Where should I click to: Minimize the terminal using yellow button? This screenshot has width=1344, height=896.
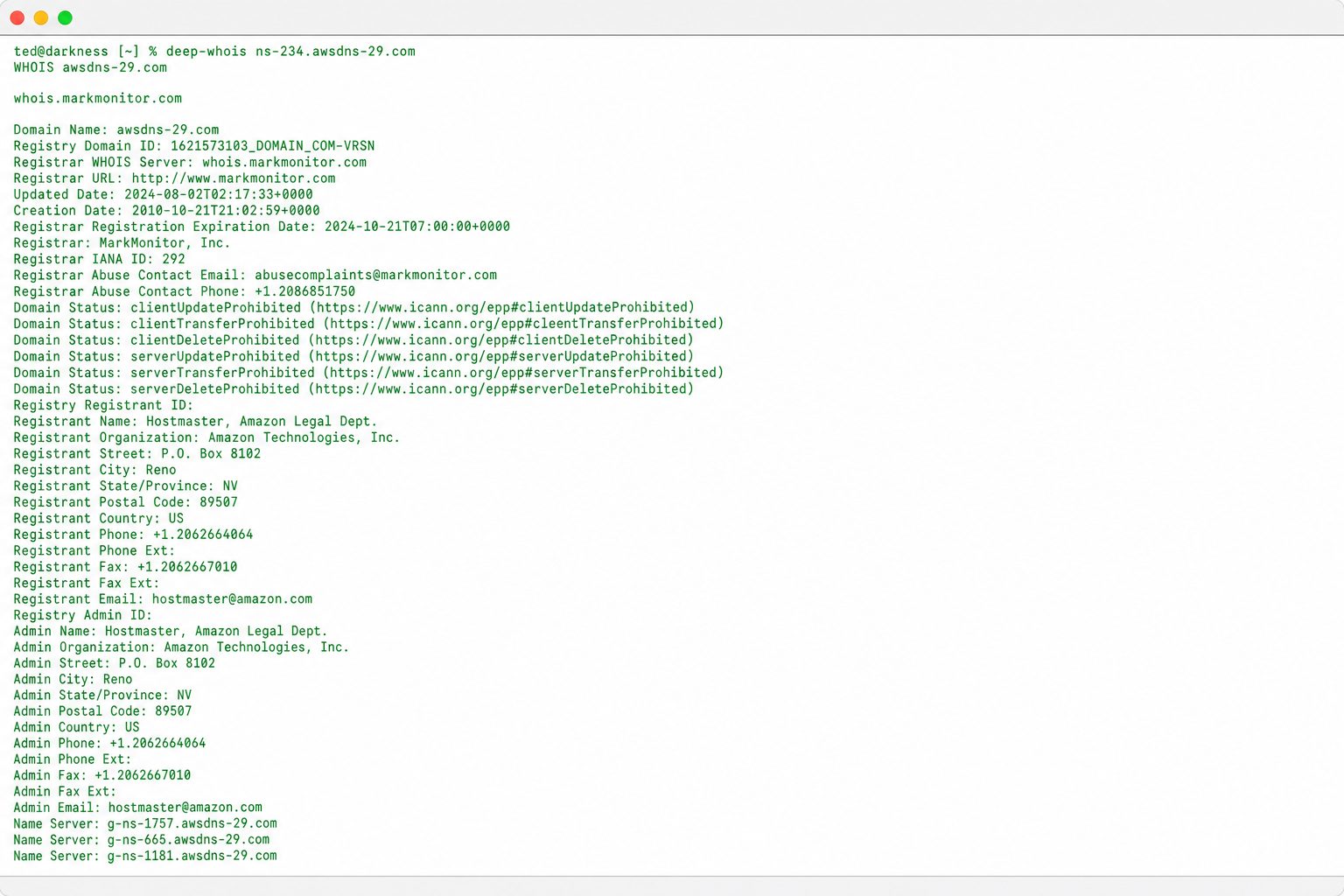[x=40, y=17]
